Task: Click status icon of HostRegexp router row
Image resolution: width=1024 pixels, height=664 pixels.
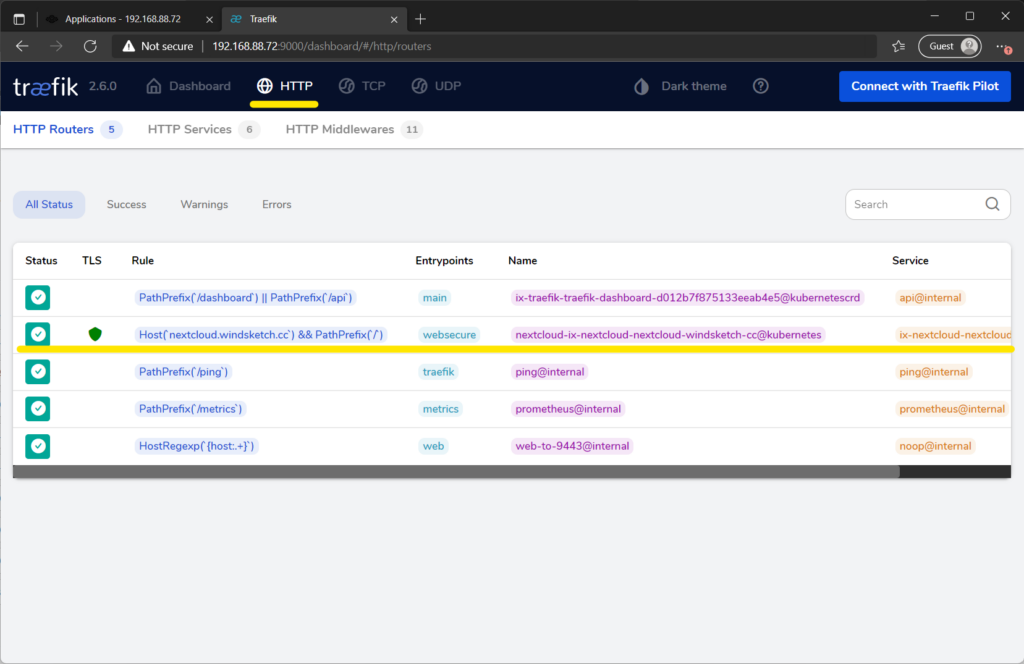Action: (x=38, y=446)
